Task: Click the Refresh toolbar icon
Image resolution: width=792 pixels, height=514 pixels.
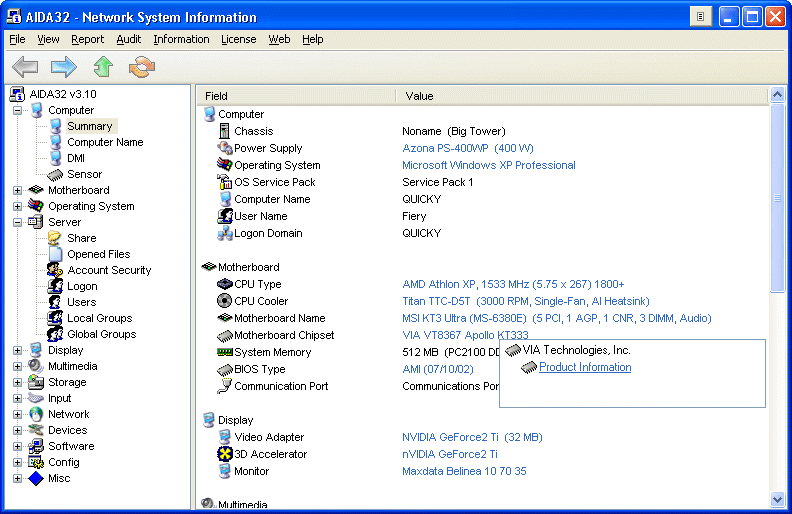Action: (x=141, y=67)
